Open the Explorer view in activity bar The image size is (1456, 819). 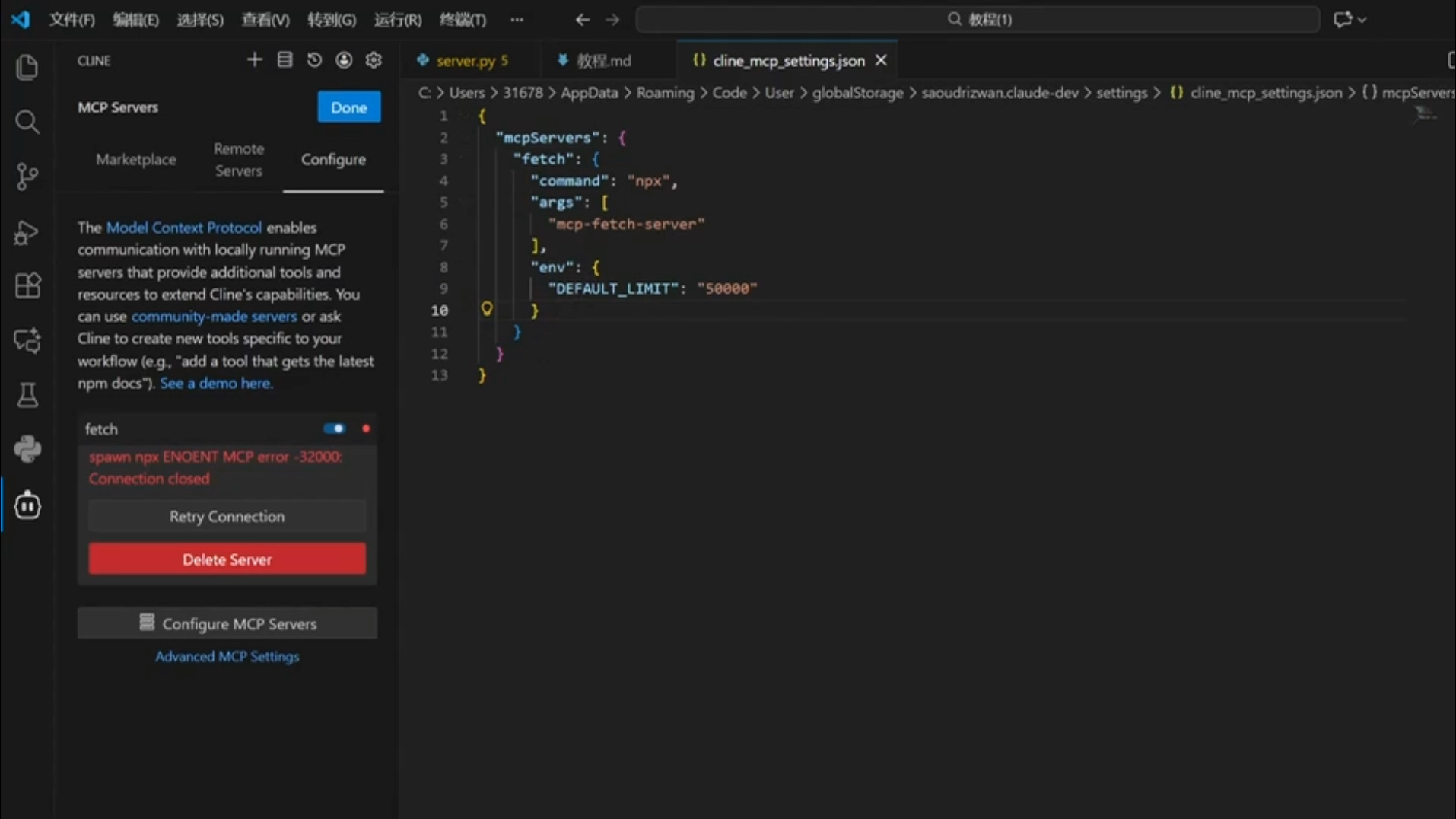[27, 68]
